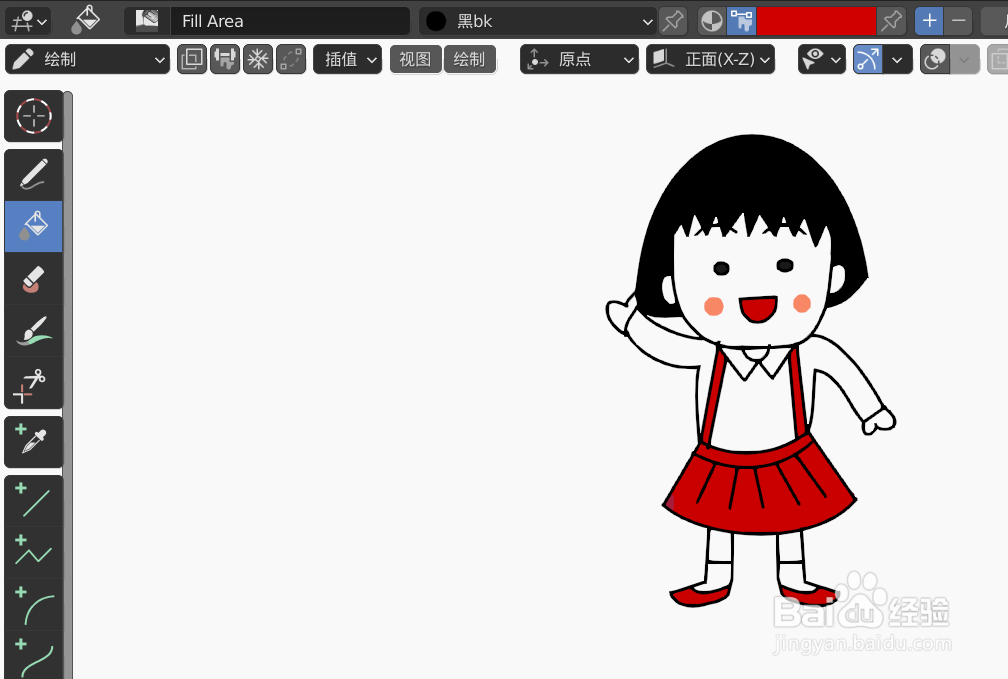This screenshot has height=679, width=1008.
Task: Click the plus button in the top bar
Action: [930, 21]
